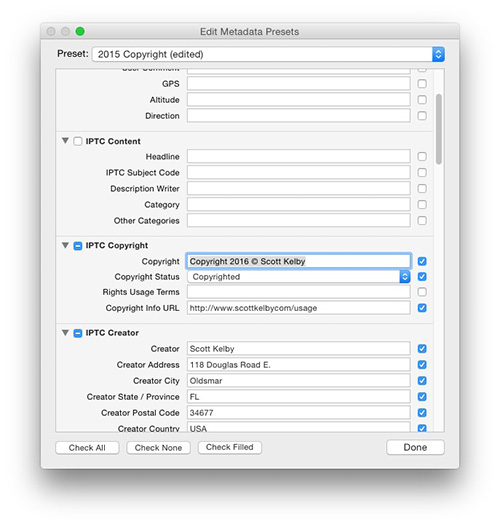Screen dimensions: 500x527
Task: Click Done to close the dialog
Action: click(x=415, y=447)
